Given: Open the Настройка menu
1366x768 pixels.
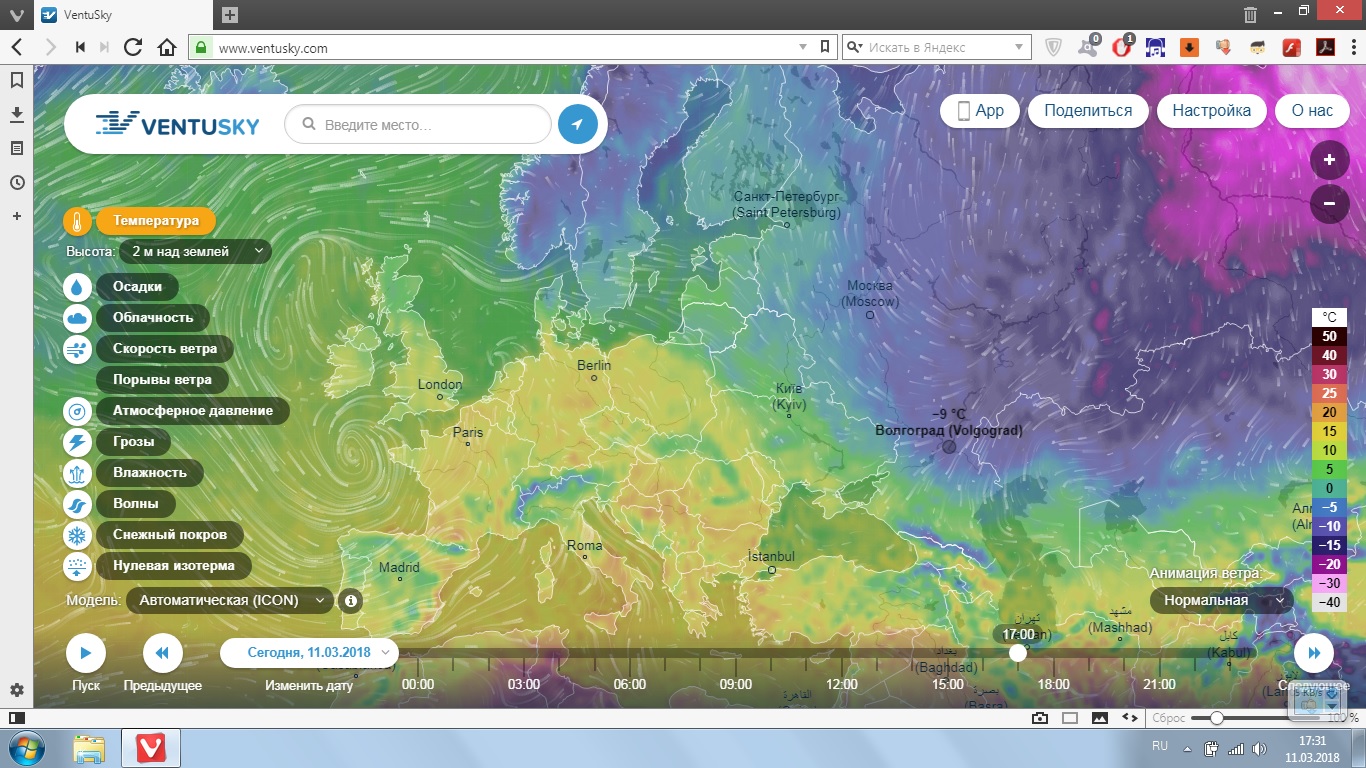Looking at the screenshot, I should 1211,111.
